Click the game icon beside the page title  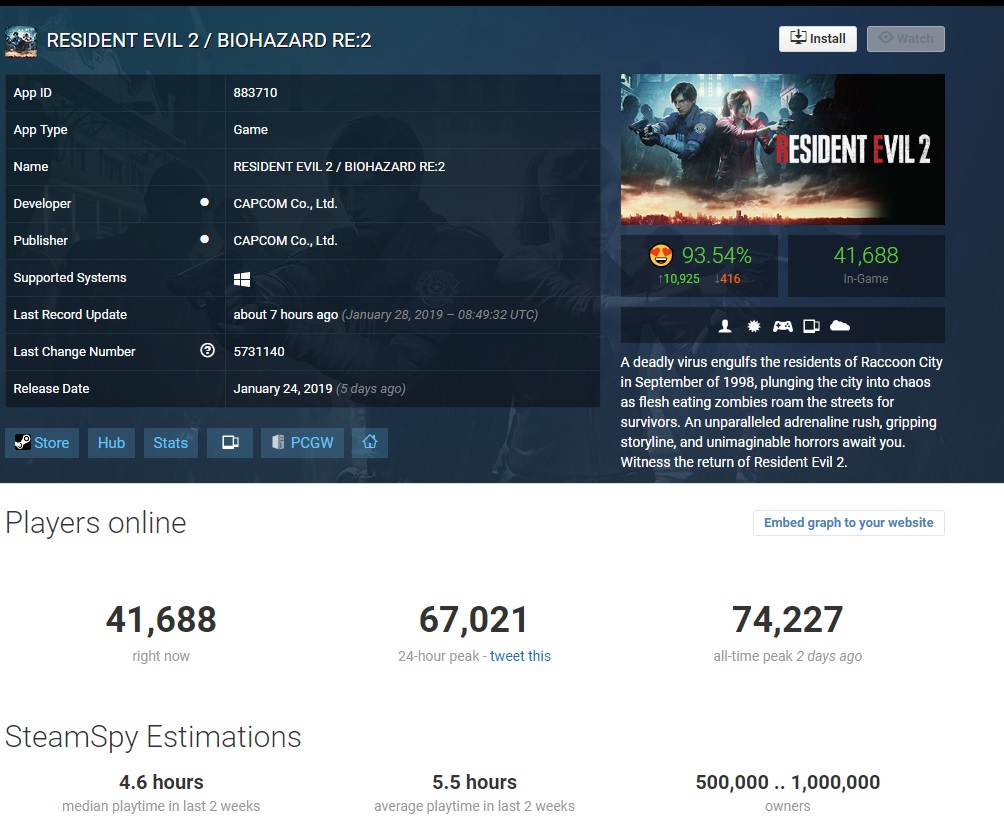tap(21, 40)
